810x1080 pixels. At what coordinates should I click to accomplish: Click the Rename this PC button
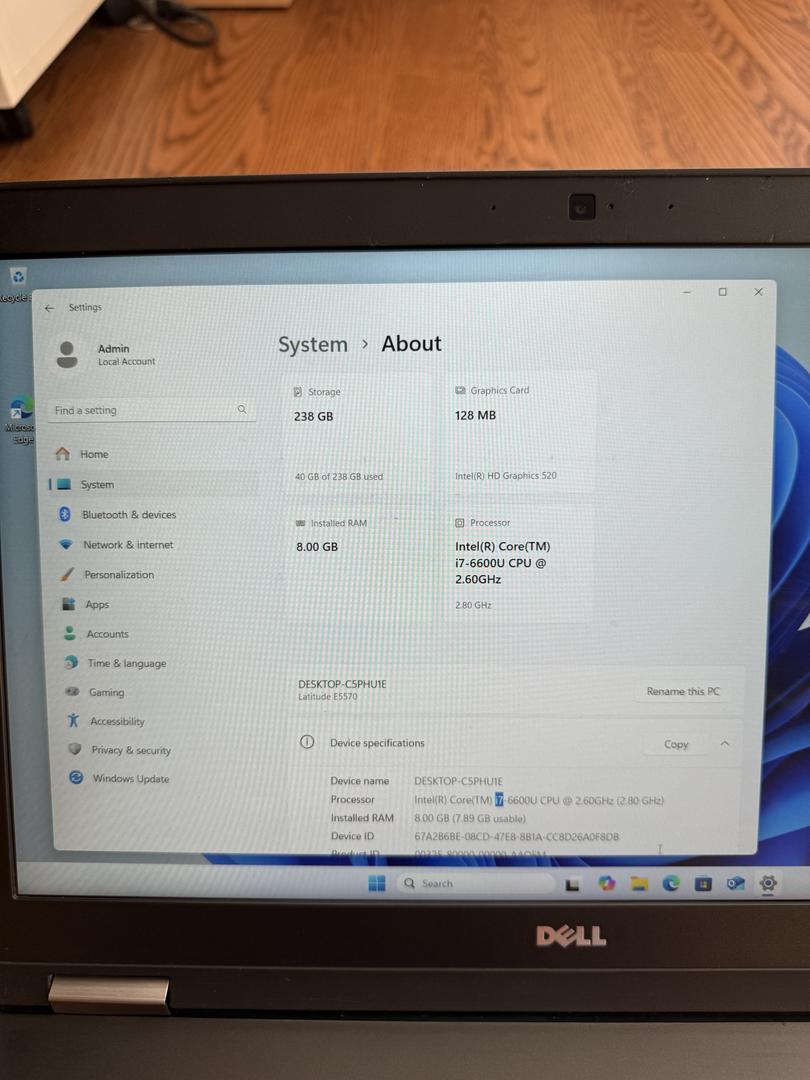[x=683, y=691]
